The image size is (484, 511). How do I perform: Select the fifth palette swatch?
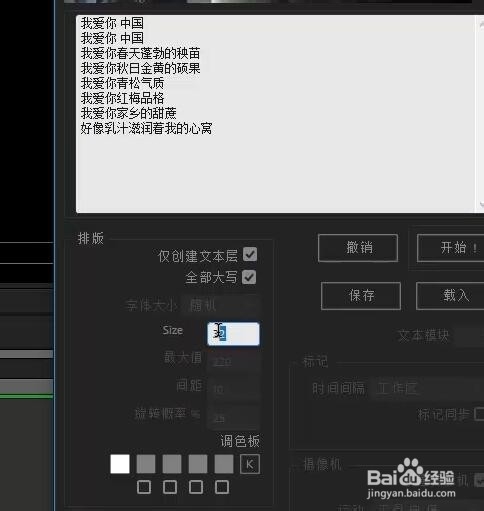click(x=224, y=464)
